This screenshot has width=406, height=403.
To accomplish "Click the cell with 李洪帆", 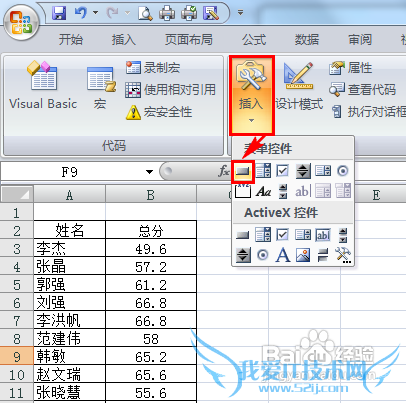I will click(x=69, y=320).
